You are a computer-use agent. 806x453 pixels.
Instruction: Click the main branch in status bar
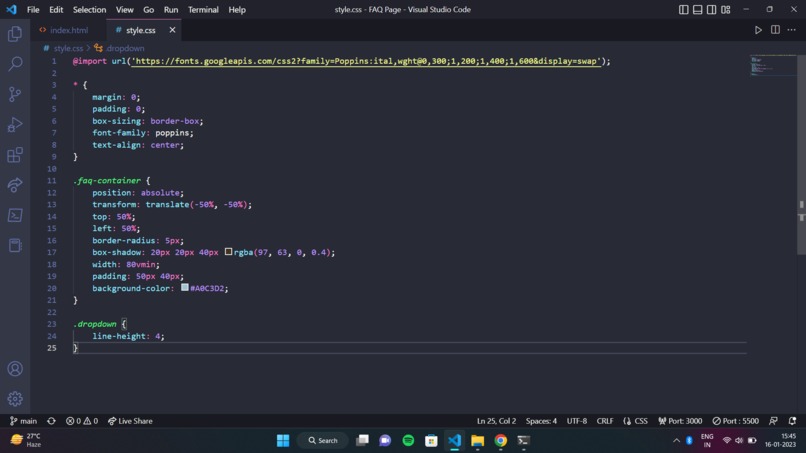click(23, 421)
